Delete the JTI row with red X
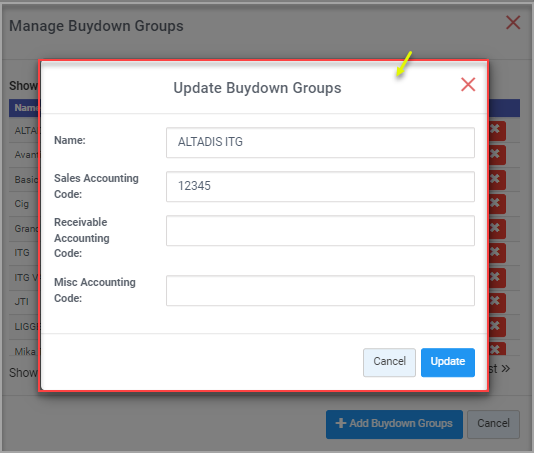 [x=497, y=302]
